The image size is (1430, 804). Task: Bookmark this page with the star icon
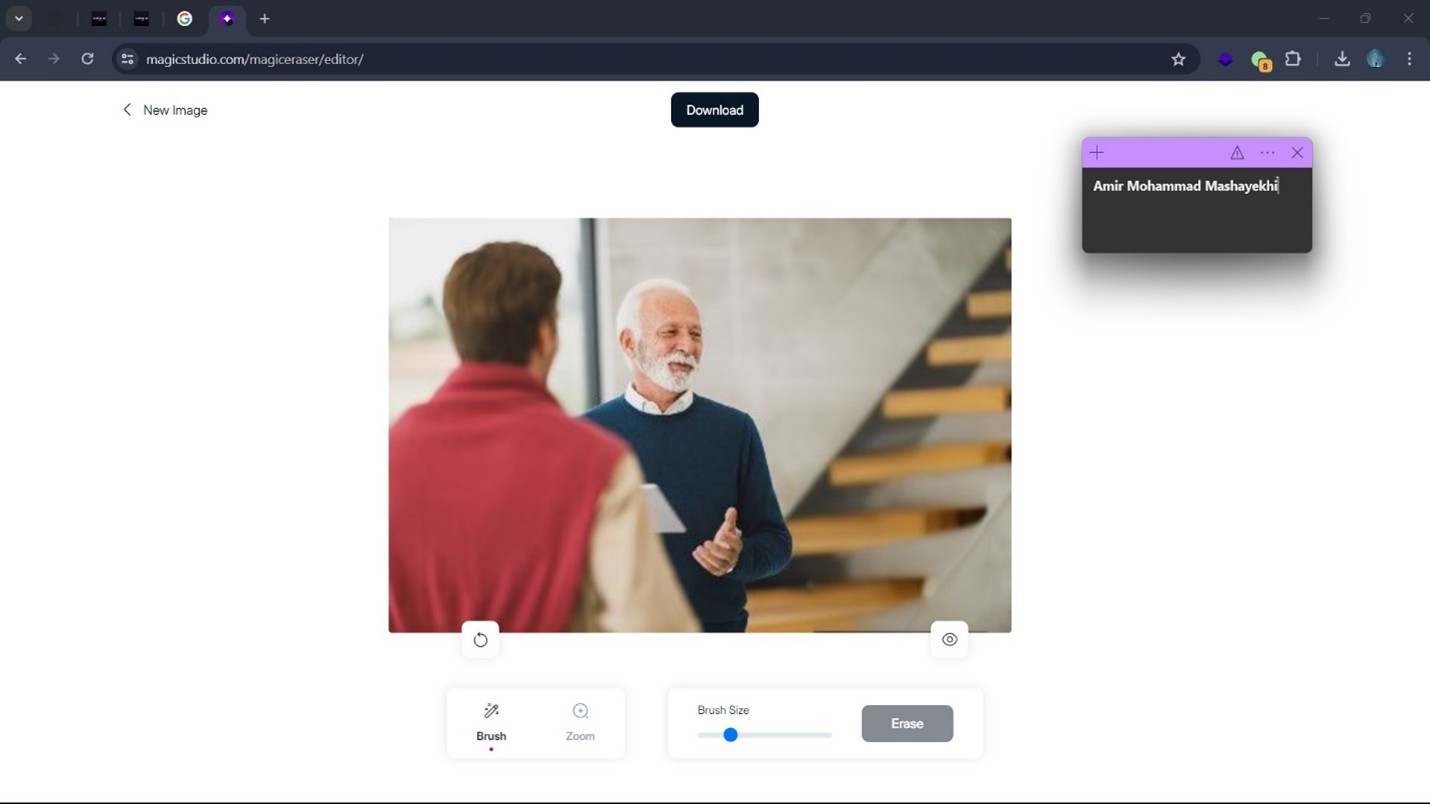point(1178,59)
